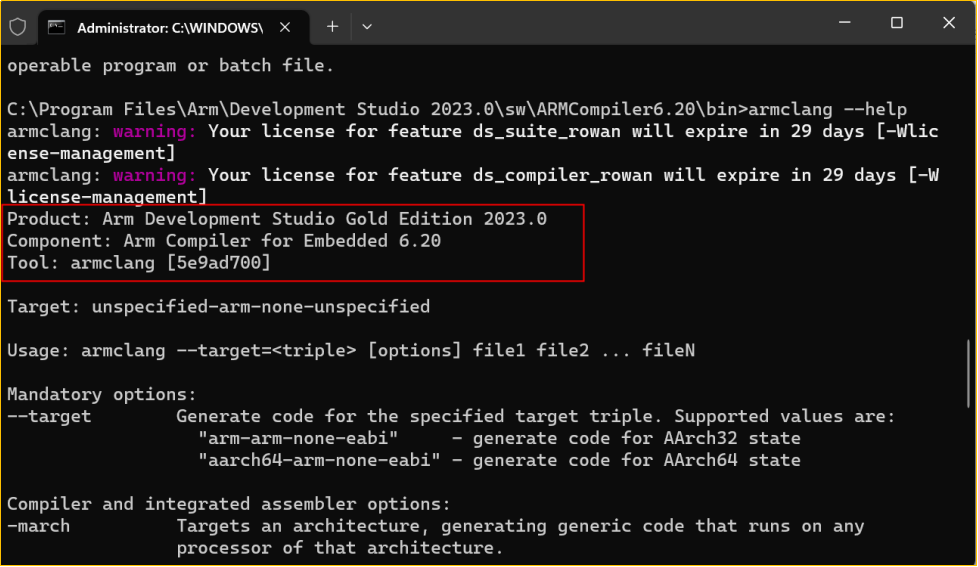Maximize the terminal window
The image size is (978, 567).
pyautogui.click(x=897, y=22)
